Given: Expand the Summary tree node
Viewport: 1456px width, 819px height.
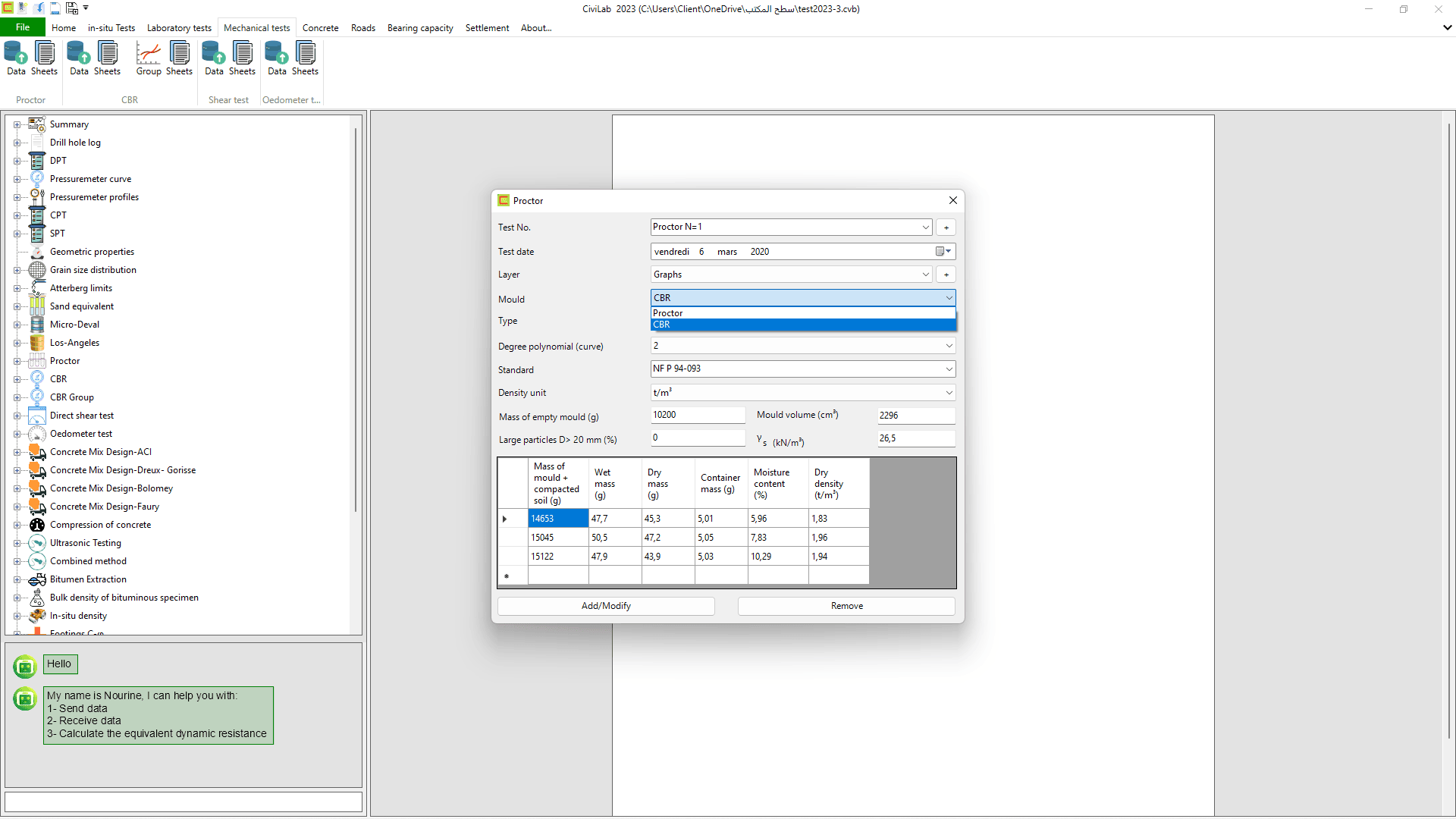Looking at the screenshot, I should pyautogui.click(x=18, y=124).
